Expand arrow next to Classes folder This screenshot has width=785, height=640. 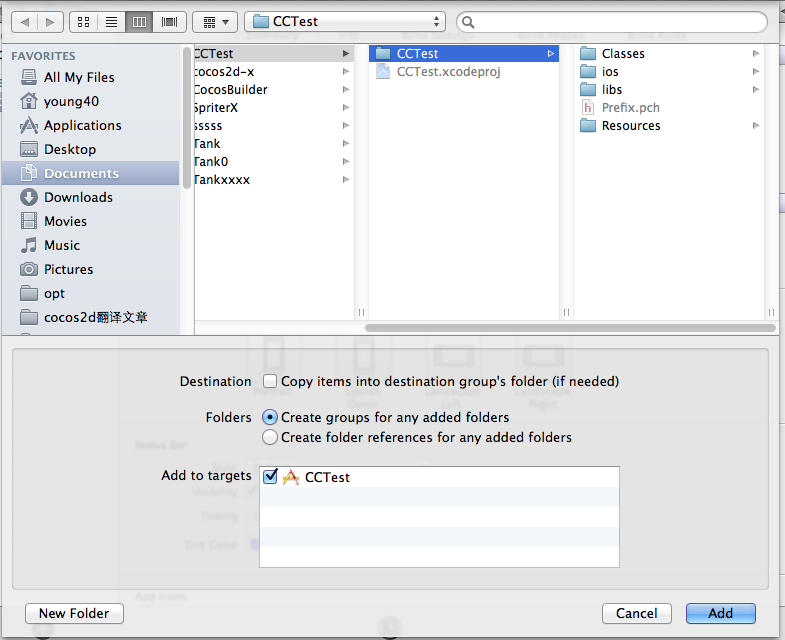(755, 54)
